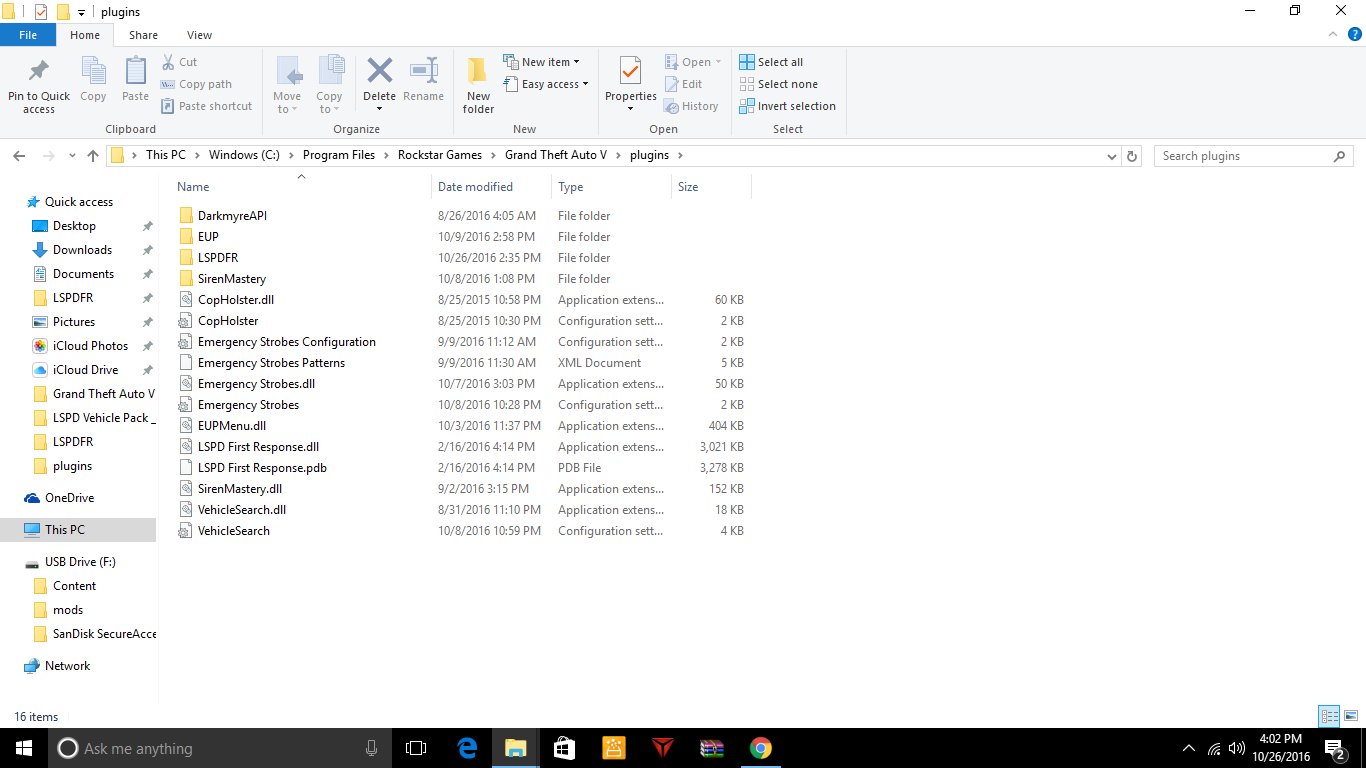
Task: Select OneDrive in the navigation pane
Action: tap(69, 498)
